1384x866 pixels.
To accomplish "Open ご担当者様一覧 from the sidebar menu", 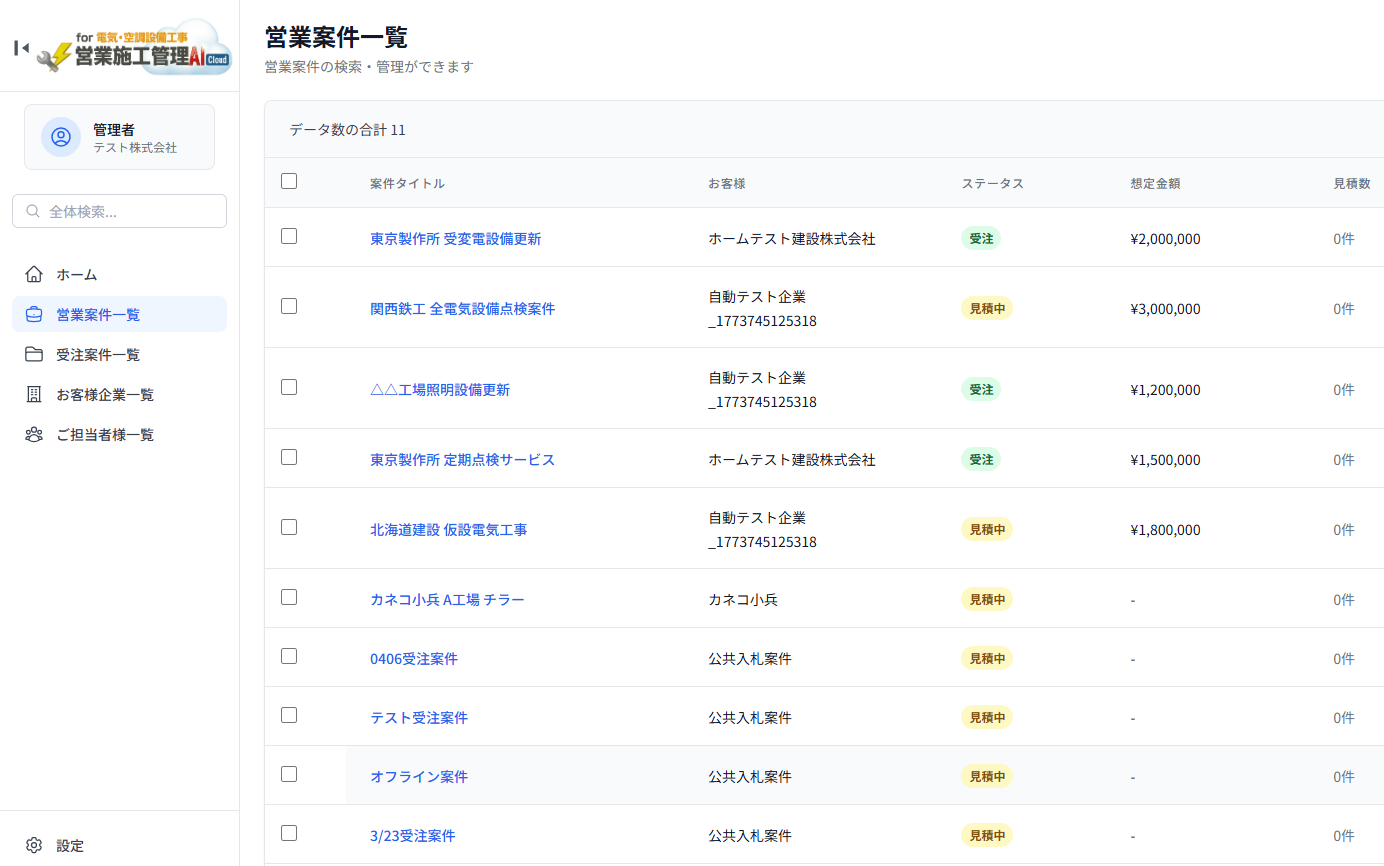I will point(105,434).
